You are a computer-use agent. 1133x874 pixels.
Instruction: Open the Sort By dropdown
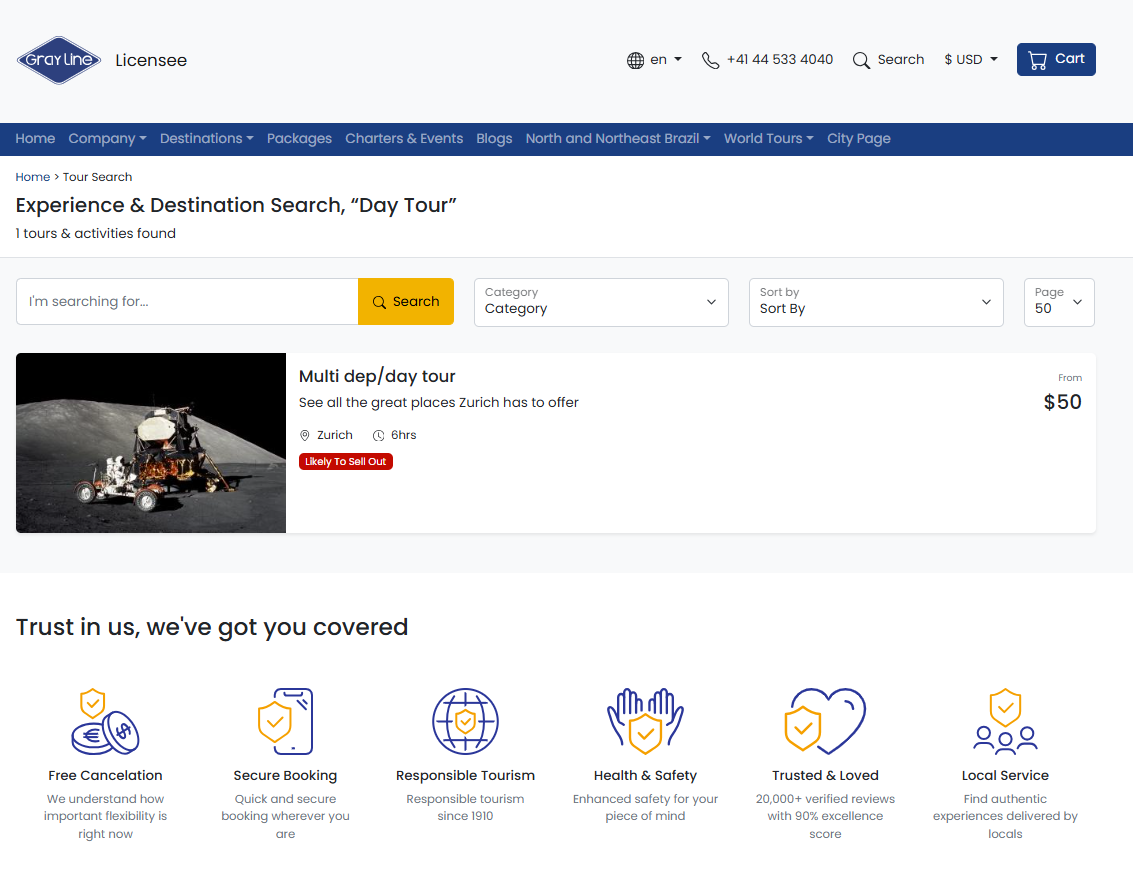[x=876, y=302]
